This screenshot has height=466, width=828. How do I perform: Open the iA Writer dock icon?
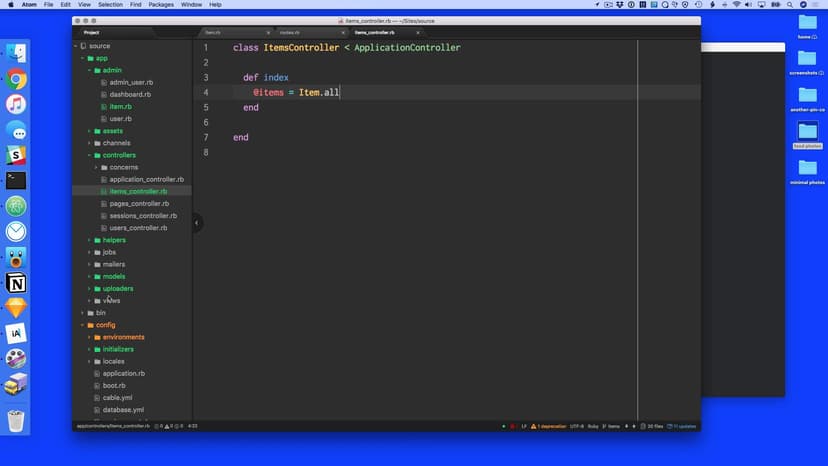(16, 334)
